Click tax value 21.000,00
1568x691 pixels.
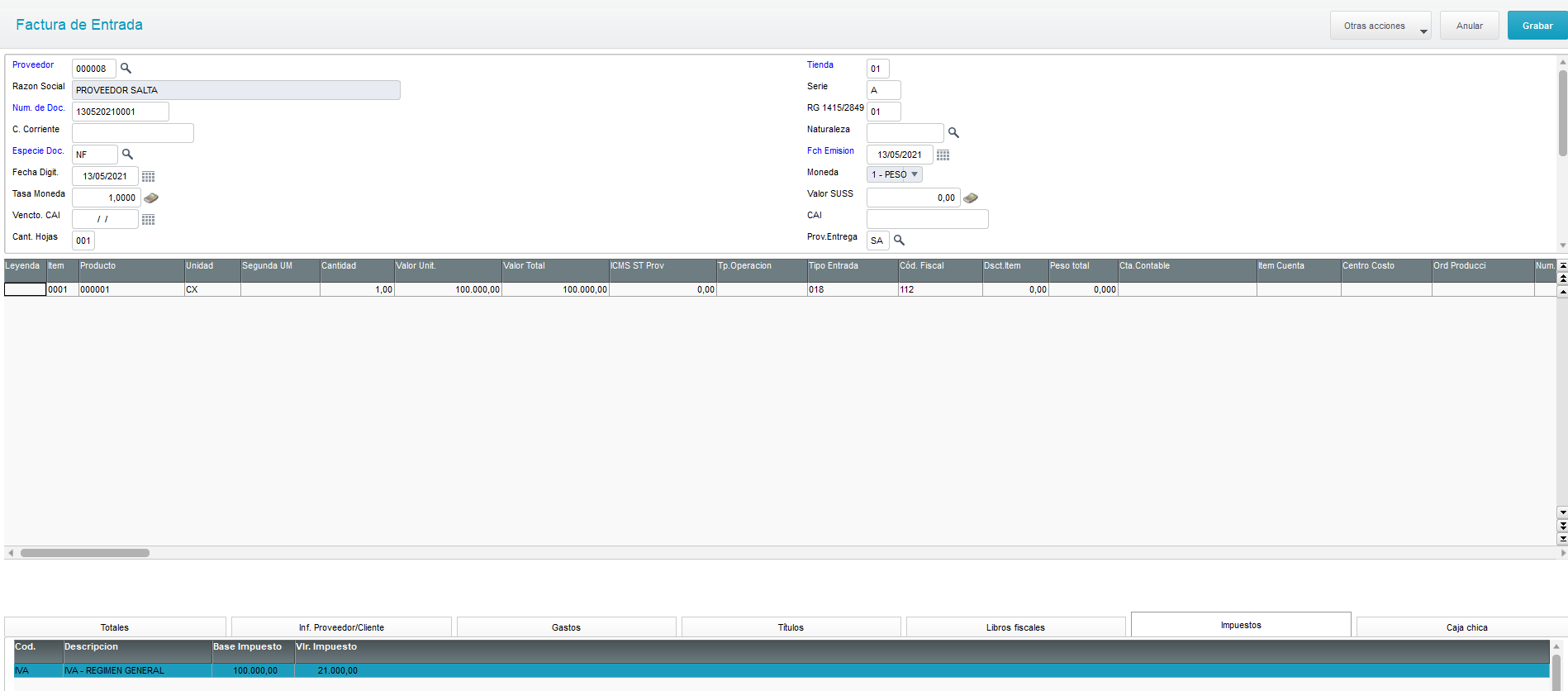click(338, 670)
